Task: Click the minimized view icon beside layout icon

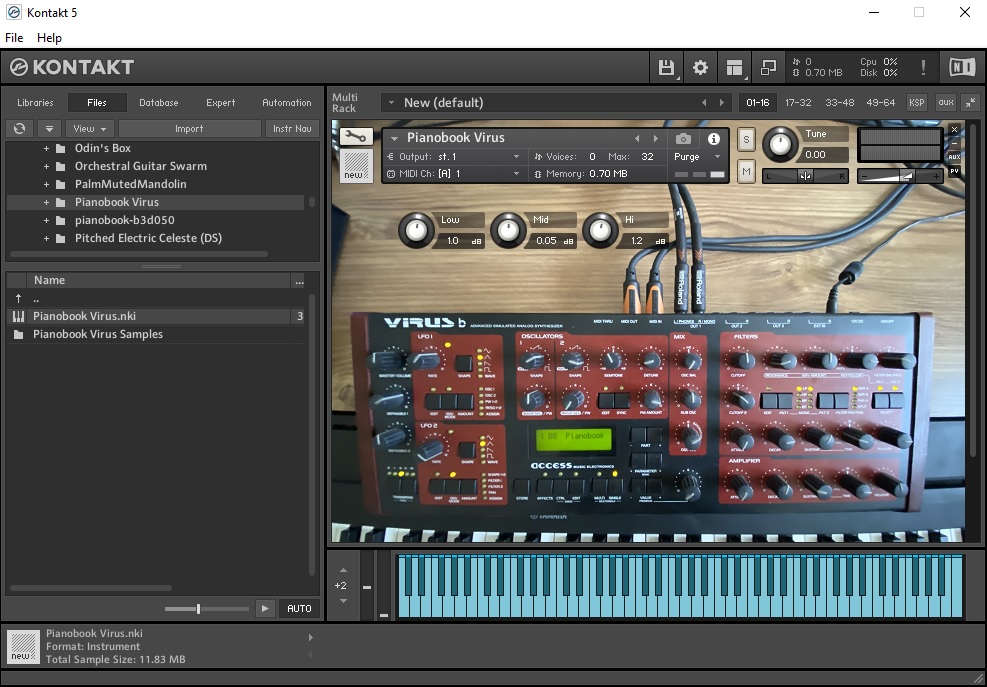Action: 768,67
